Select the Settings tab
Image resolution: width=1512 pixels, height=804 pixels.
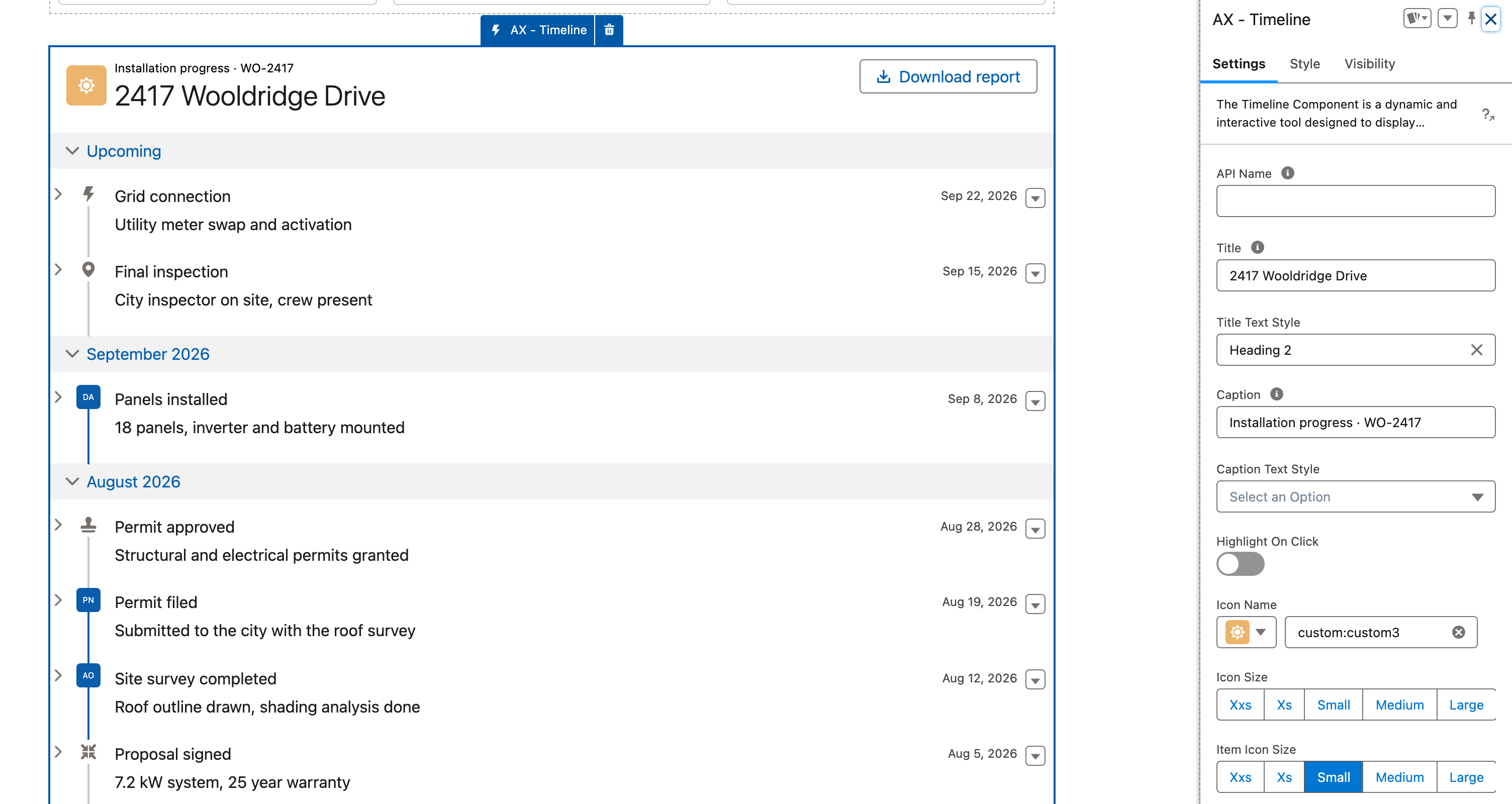[1239, 64]
